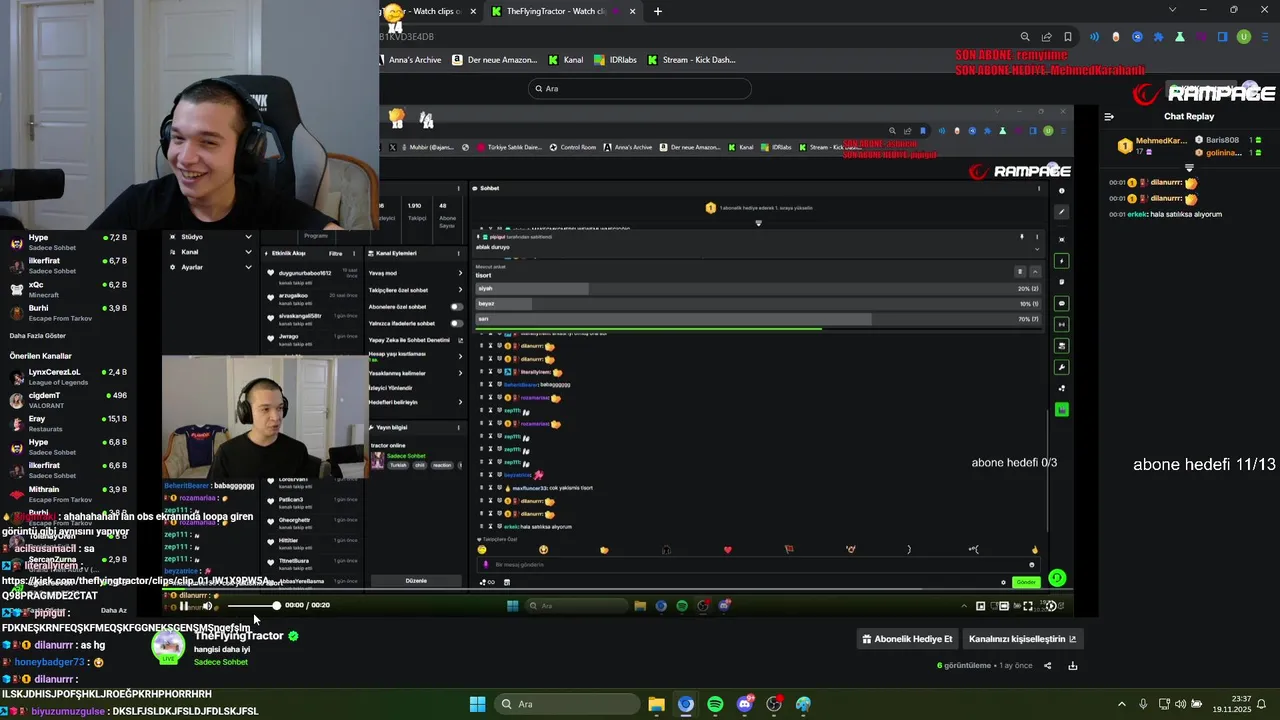
Task: Mute the clip volume speaker icon
Action: pyautogui.click(x=207, y=606)
